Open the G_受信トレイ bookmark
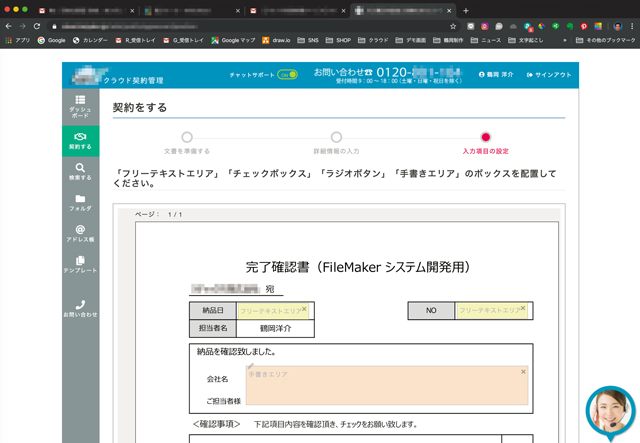 coord(183,40)
